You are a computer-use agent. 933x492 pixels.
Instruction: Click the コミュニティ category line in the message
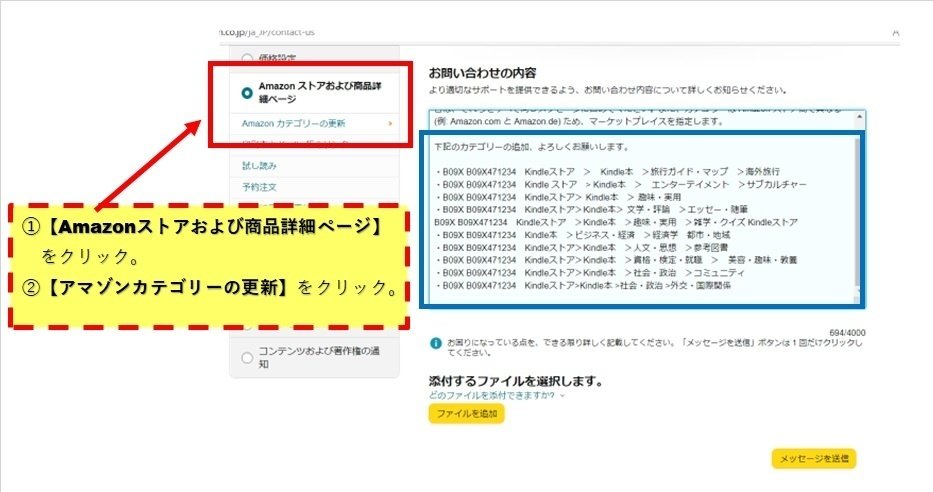tap(589, 272)
